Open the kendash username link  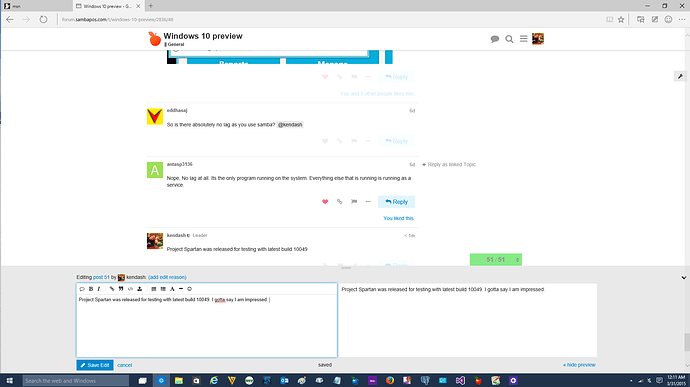coord(176,236)
